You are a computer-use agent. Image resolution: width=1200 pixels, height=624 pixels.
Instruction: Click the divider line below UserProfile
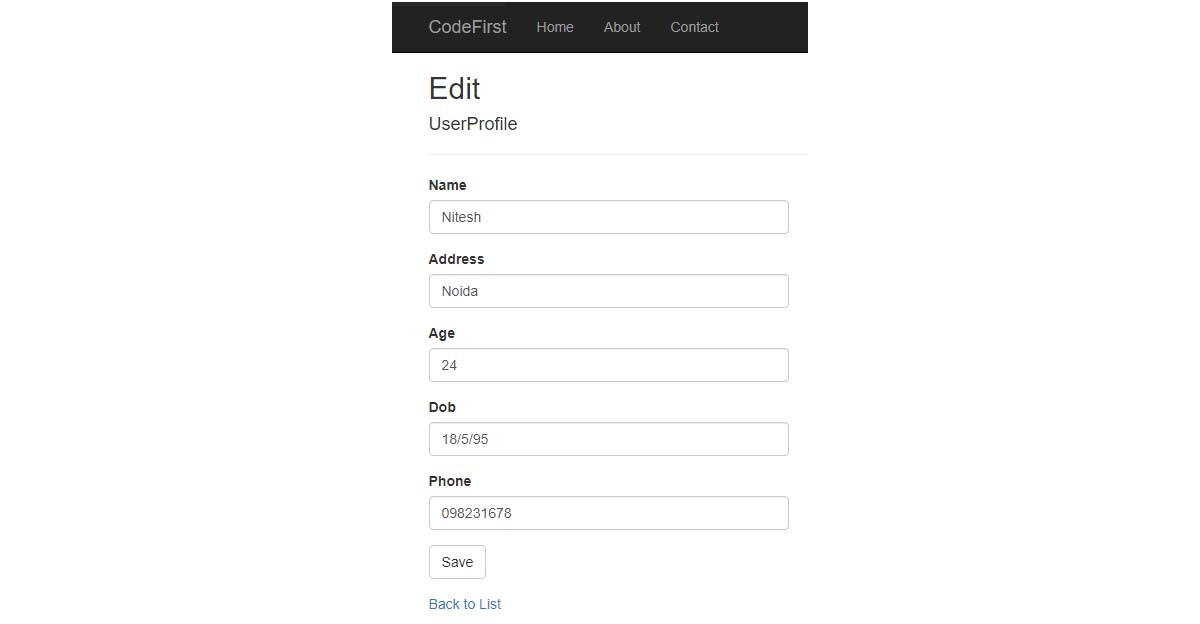click(x=618, y=154)
